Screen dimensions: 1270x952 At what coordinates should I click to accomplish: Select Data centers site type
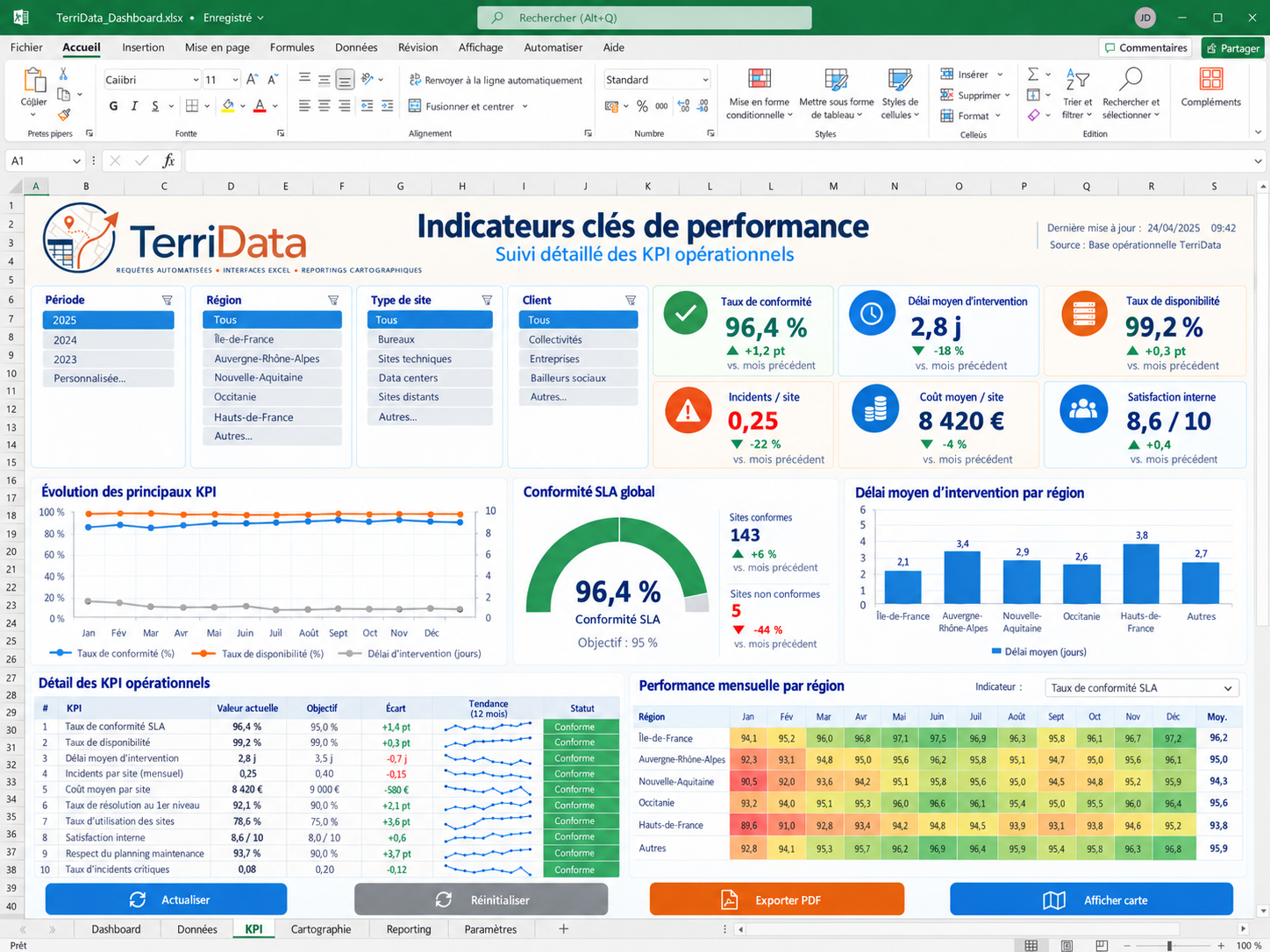point(430,378)
